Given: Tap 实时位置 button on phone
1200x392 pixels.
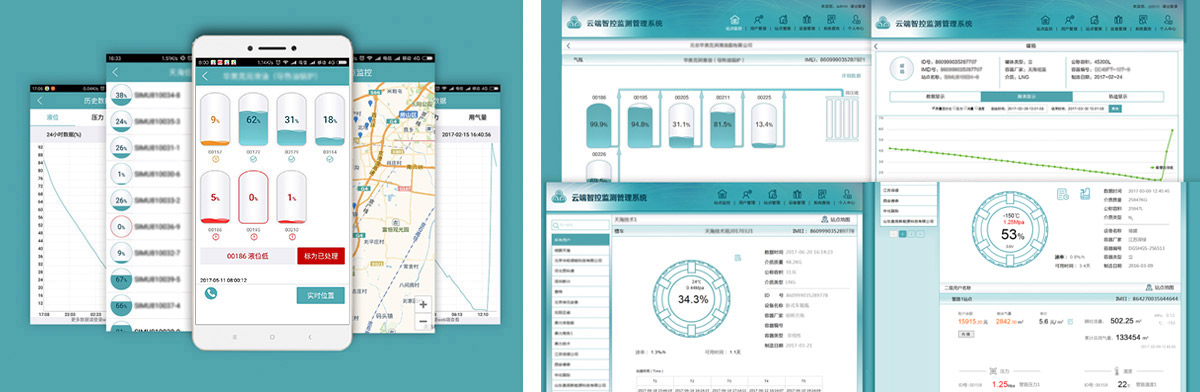Looking at the screenshot, I should coord(320,295).
